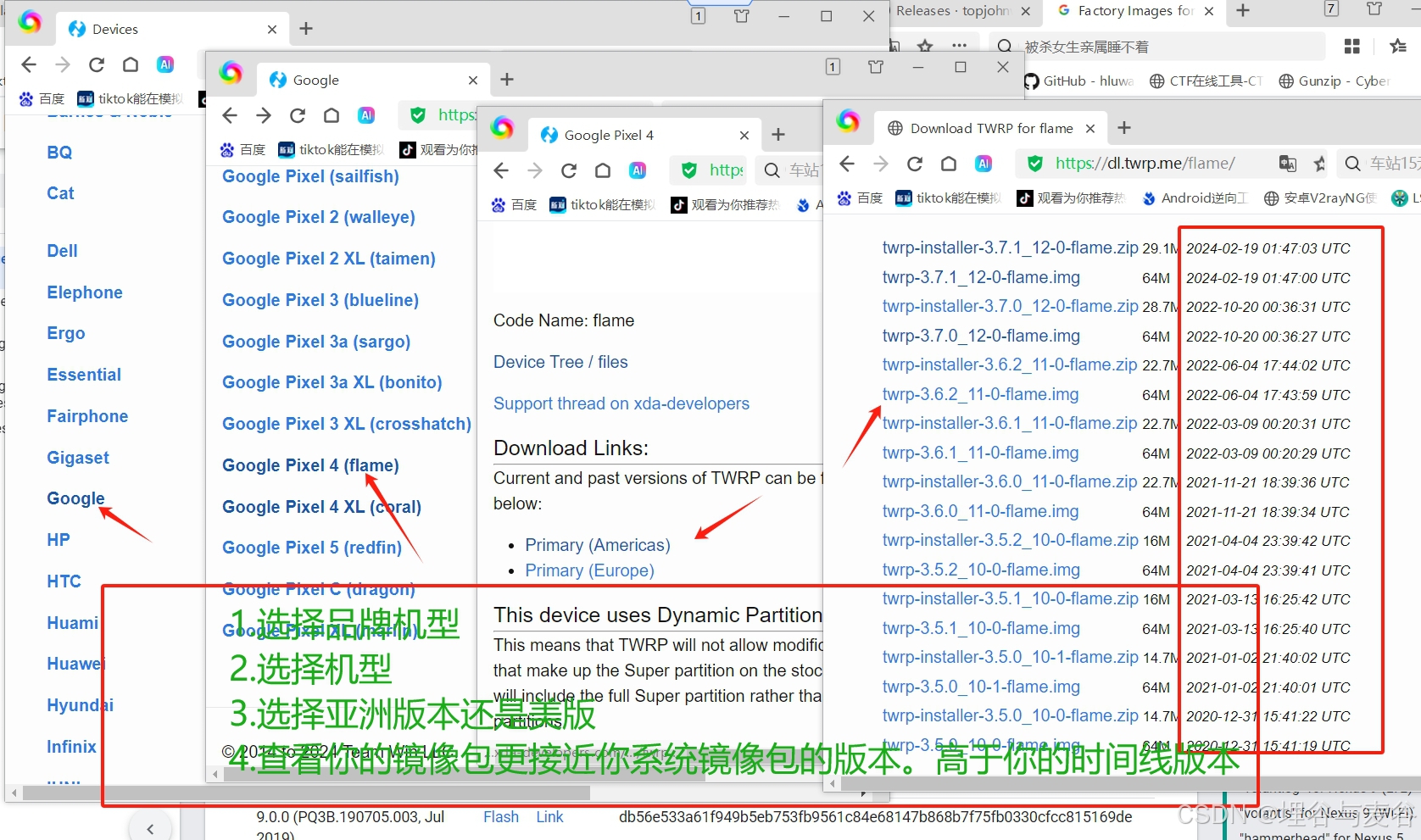Screen dimensions: 1421x840
Task: Close the Devices tab
Action: 272,30
